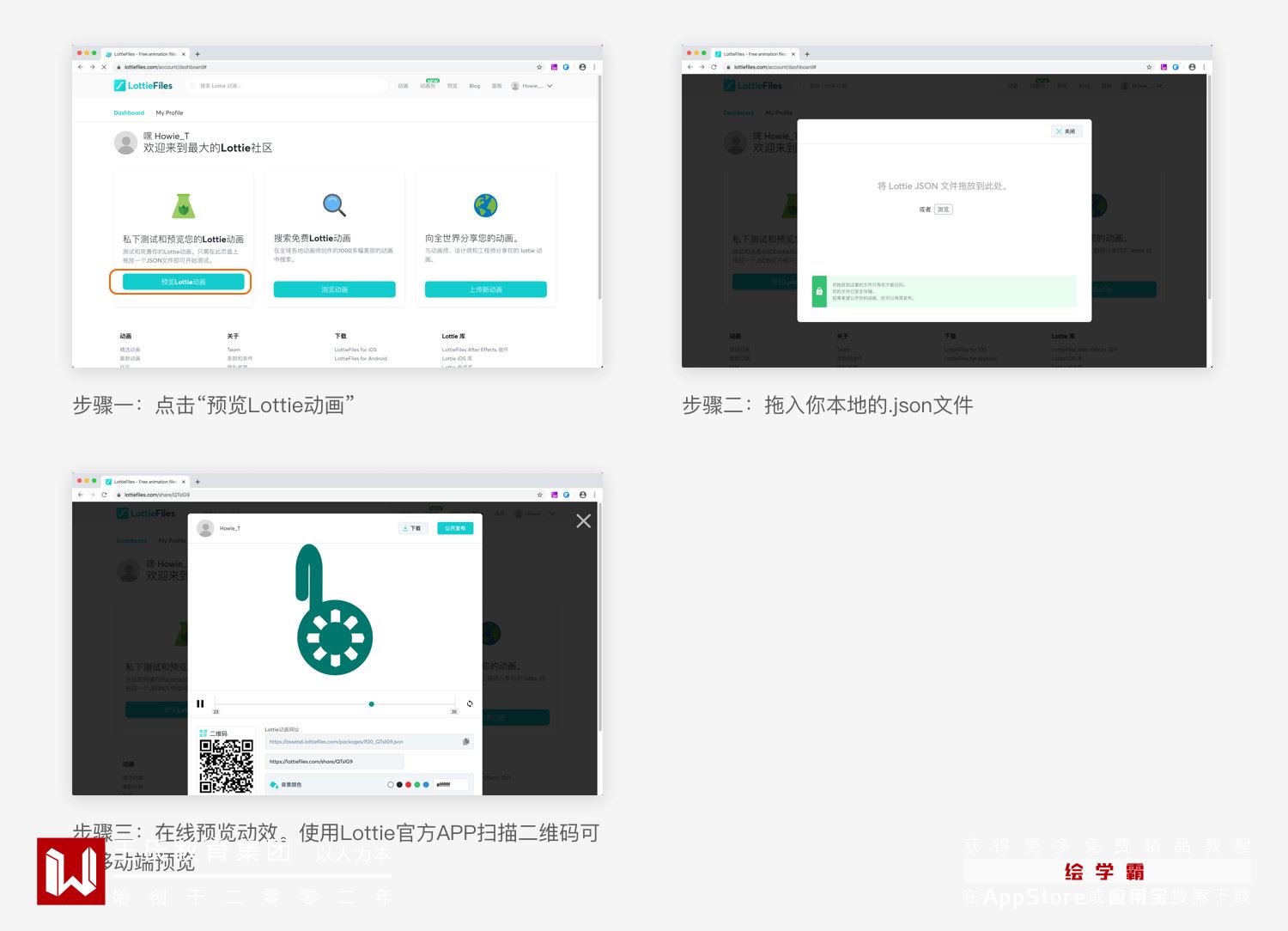Click the magnifying glass card icon
This screenshot has height=931, width=1288.
[x=334, y=205]
